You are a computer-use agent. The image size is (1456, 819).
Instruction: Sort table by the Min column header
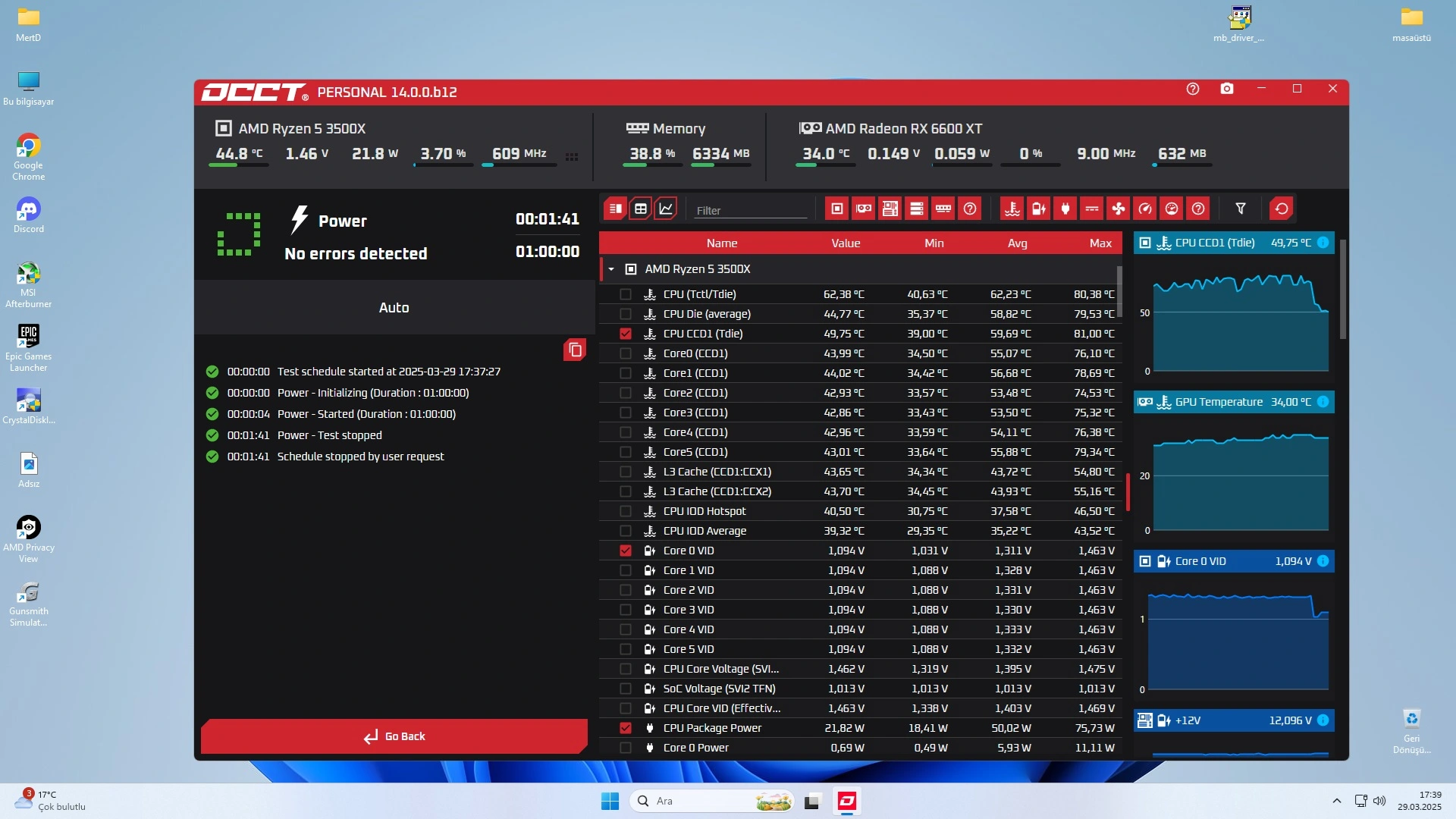pyautogui.click(x=934, y=243)
